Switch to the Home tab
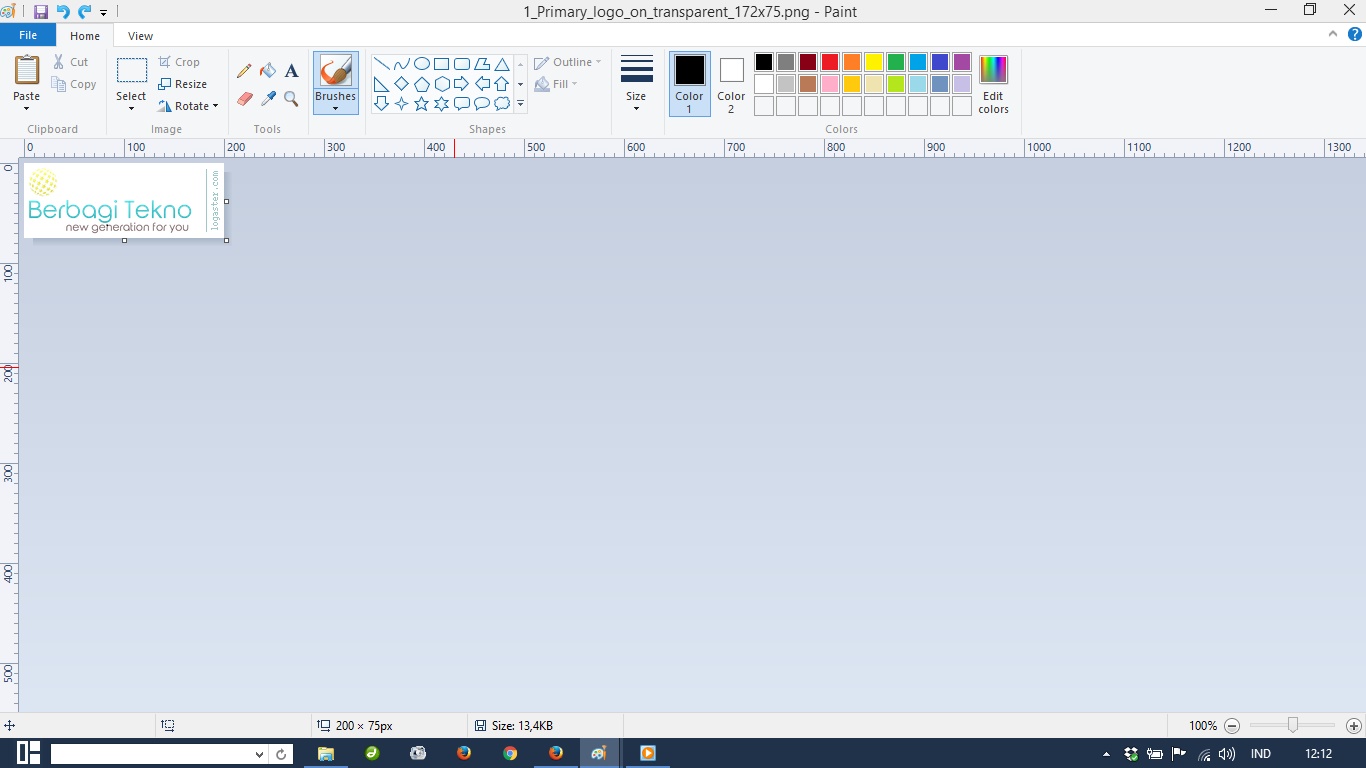The image size is (1366, 768). click(x=85, y=36)
